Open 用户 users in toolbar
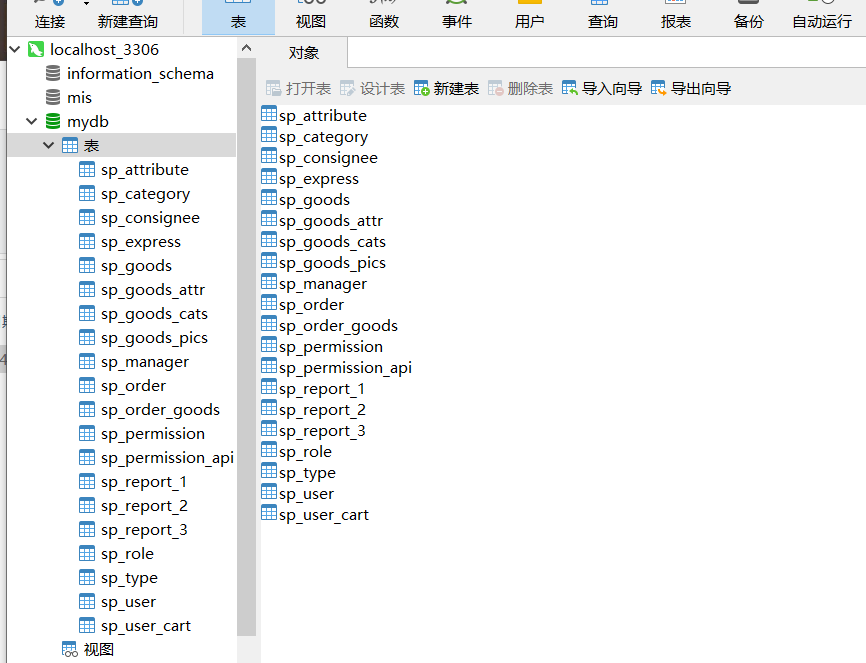Viewport: 866px width, 663px height. [530, 17]
